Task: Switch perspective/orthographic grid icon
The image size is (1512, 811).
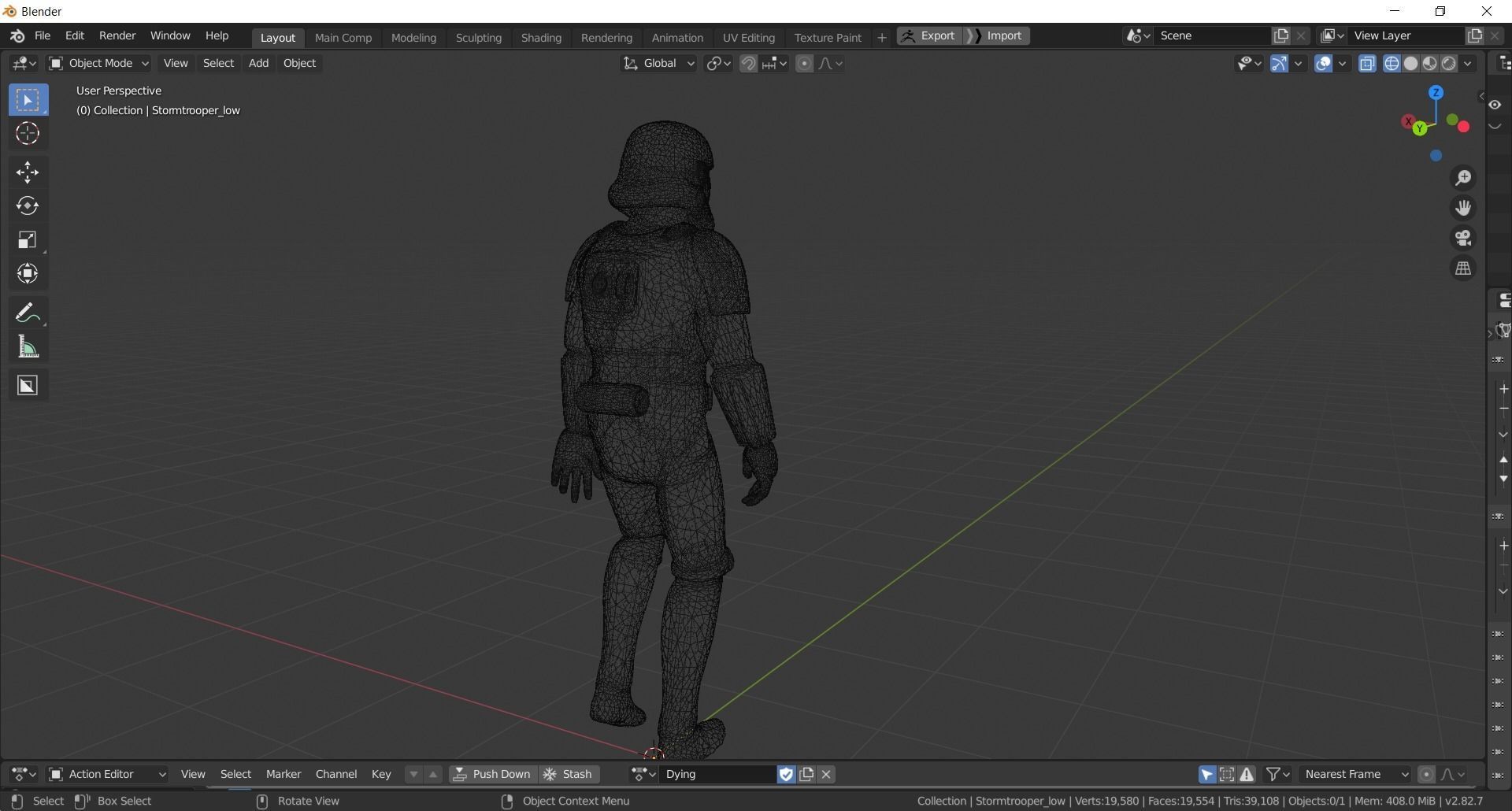Action: pos(1463,268)
